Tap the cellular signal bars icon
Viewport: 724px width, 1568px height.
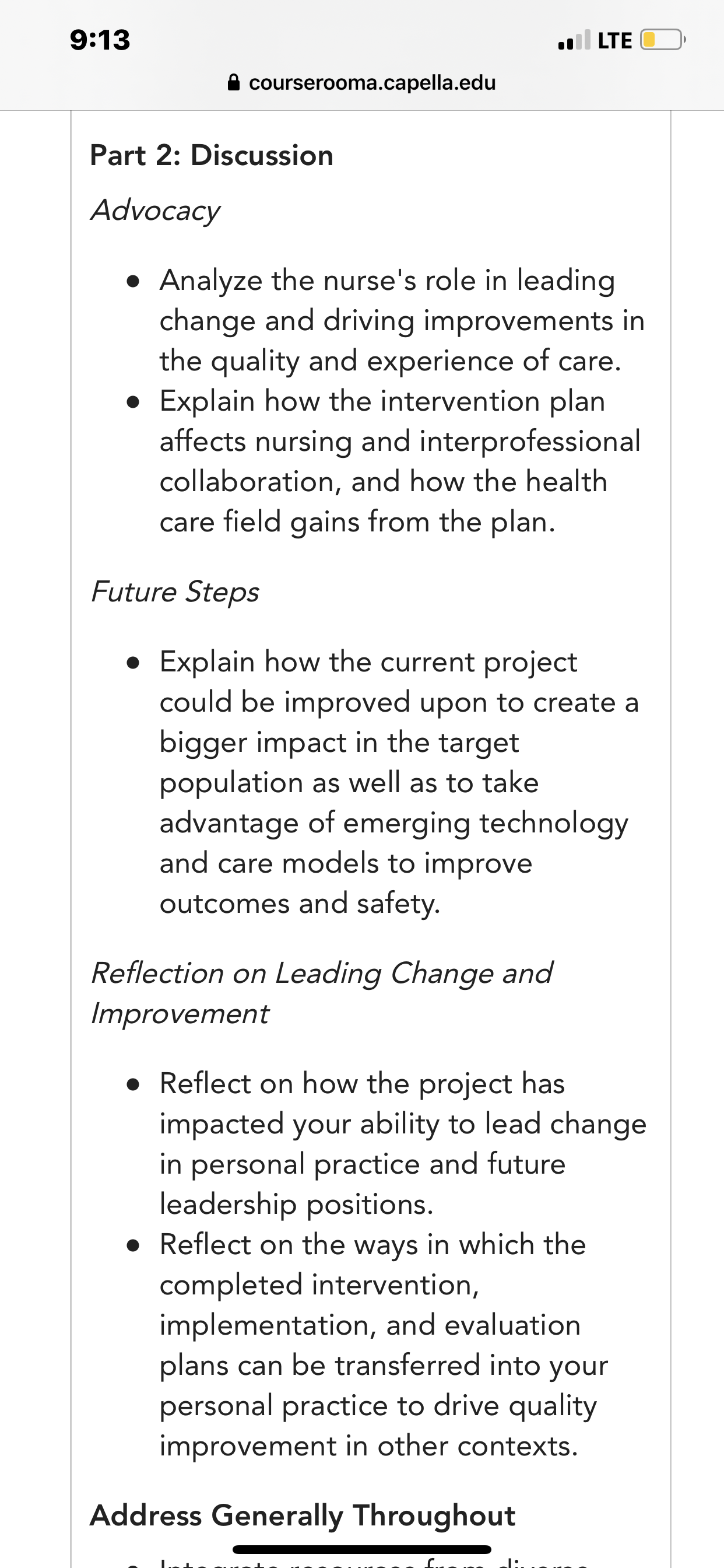tap(574, 40)
